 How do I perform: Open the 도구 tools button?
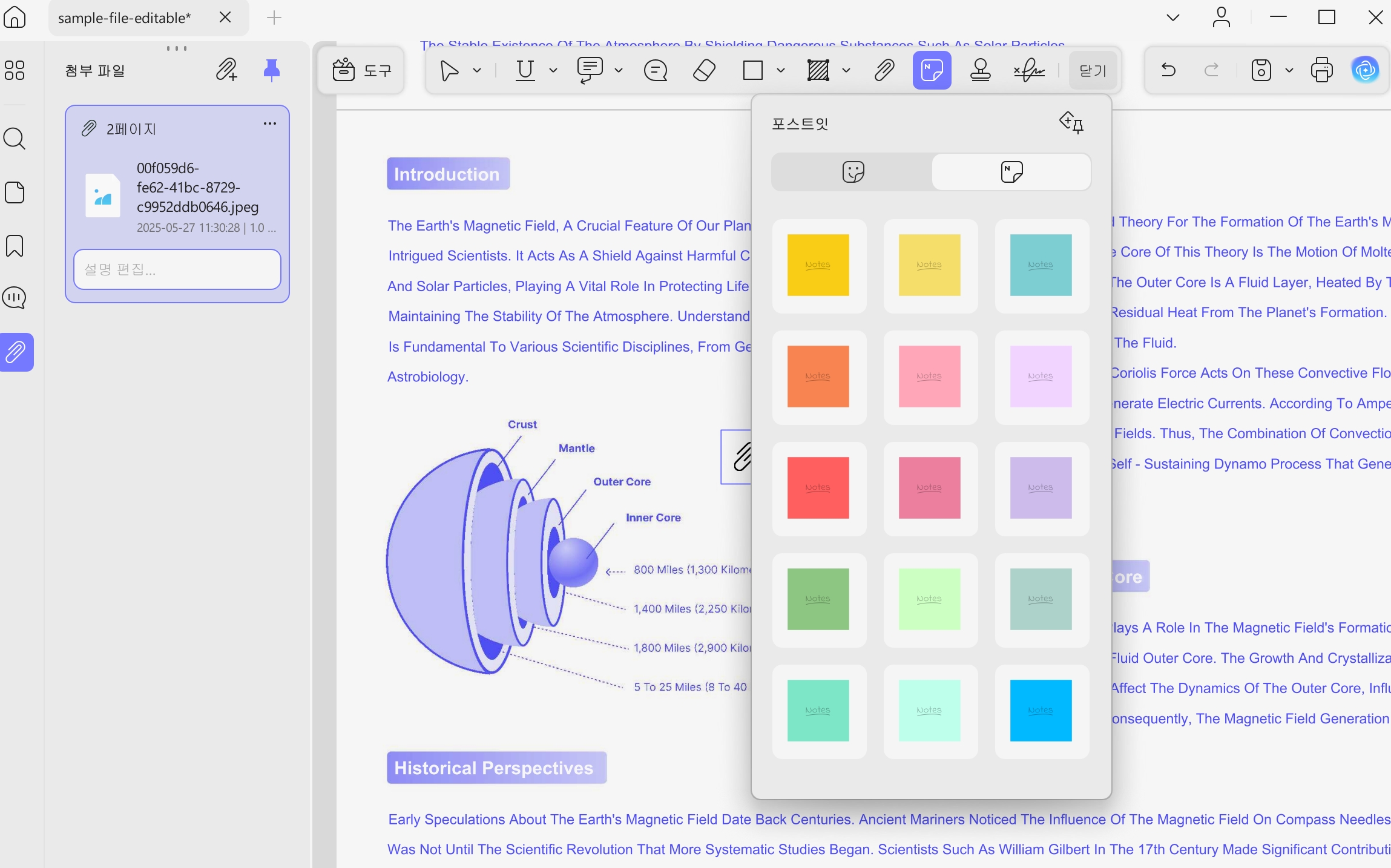(x=361, y=71)
